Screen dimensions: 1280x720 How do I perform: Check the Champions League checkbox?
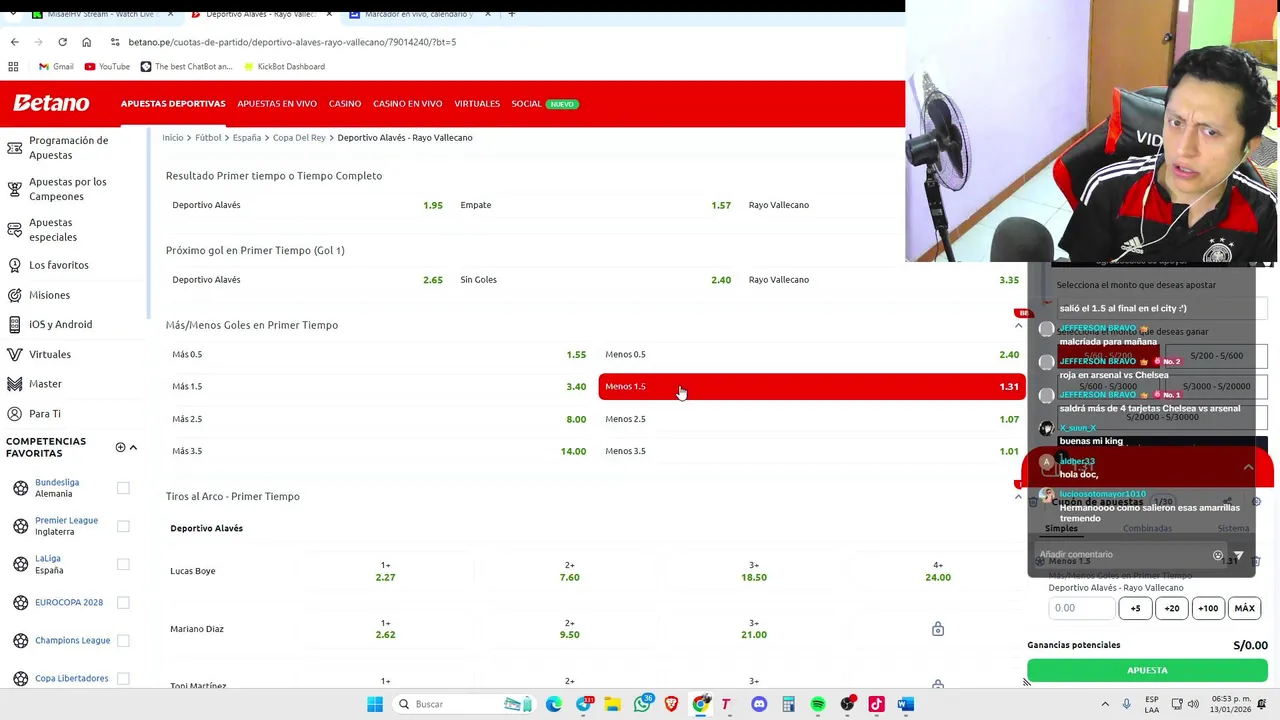click(x=123, y=640)
